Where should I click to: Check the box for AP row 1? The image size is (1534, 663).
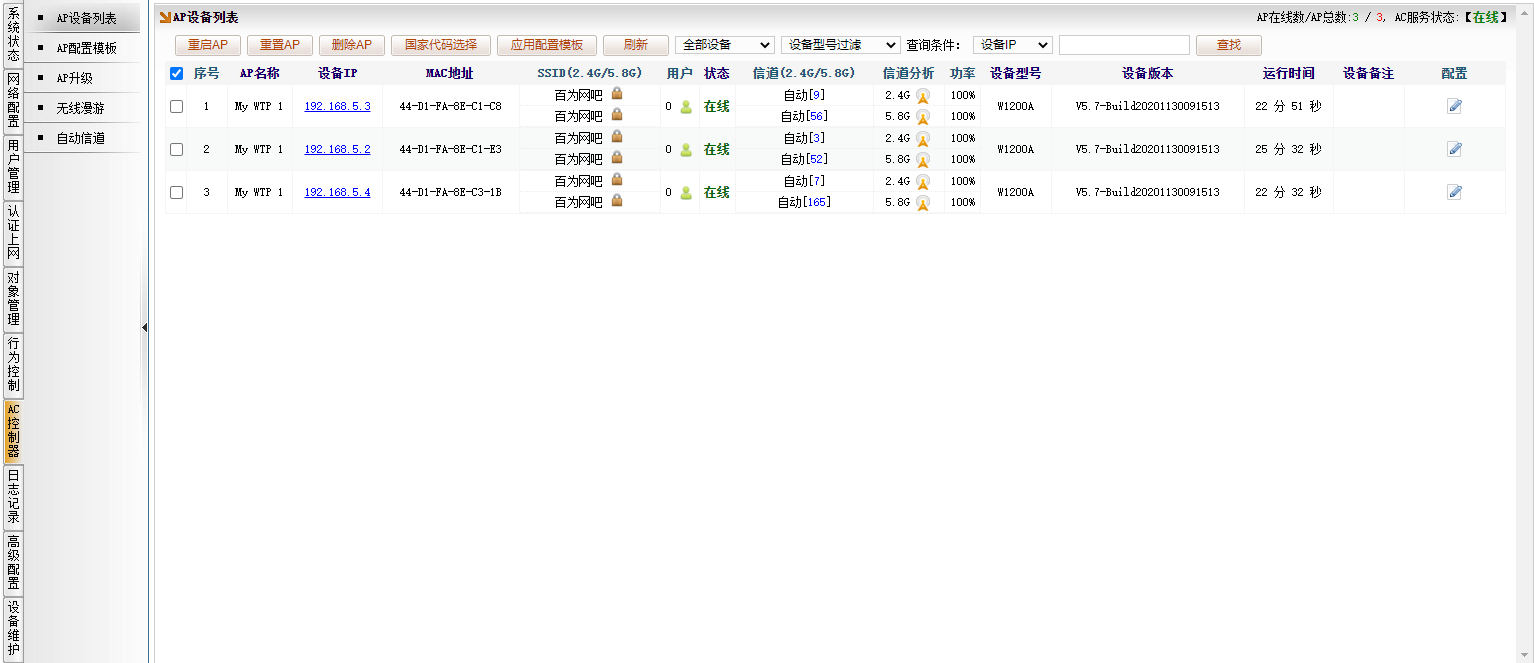[177, 106]
